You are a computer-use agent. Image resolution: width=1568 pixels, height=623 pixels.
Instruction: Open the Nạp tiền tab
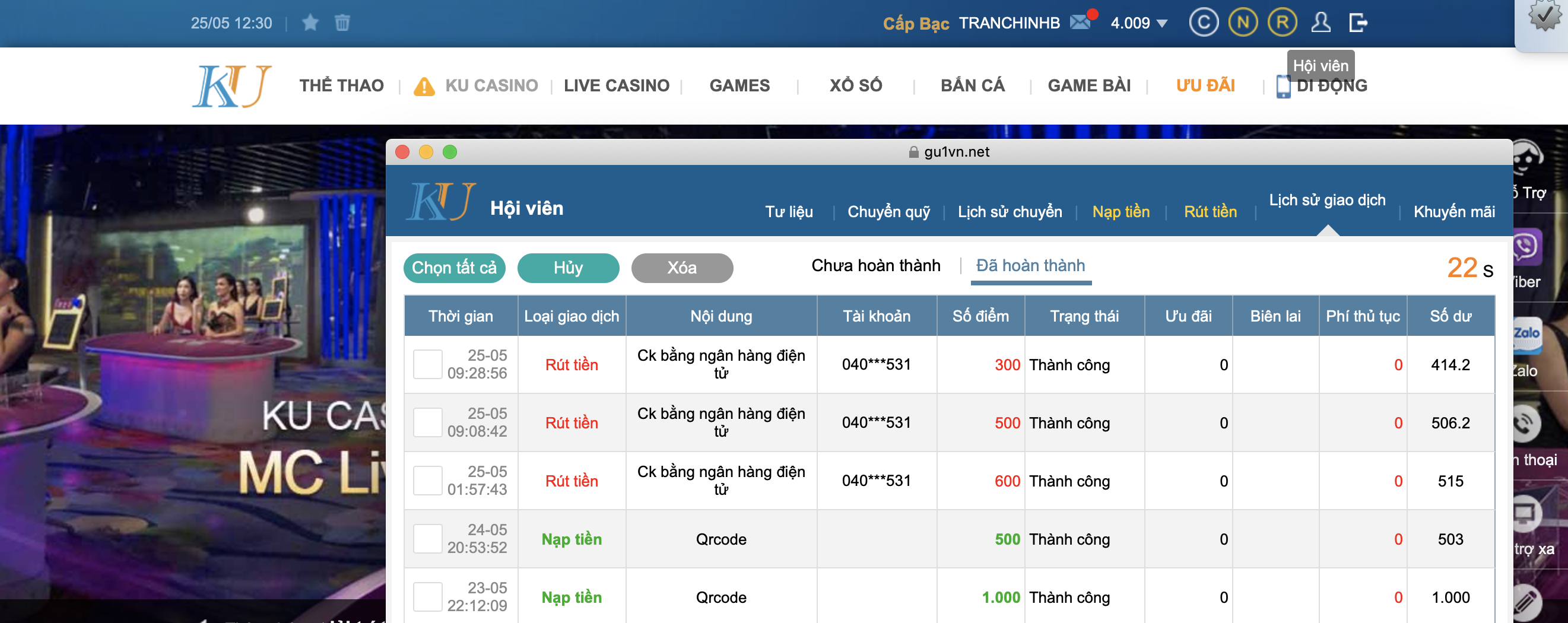(x=1121, y=212)
